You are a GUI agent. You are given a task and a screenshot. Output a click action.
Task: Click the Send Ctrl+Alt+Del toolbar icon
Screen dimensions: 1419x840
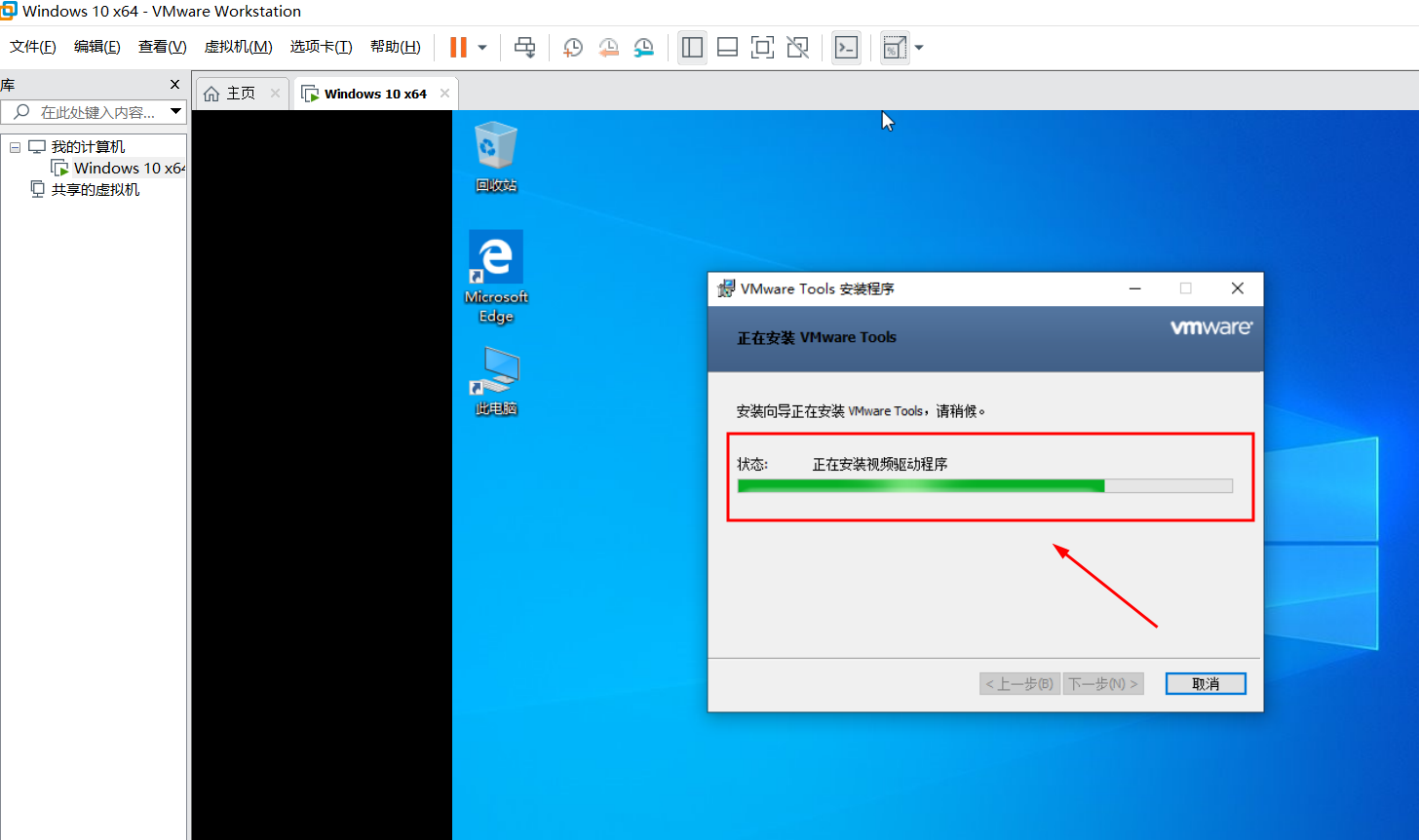click(525, 47)
